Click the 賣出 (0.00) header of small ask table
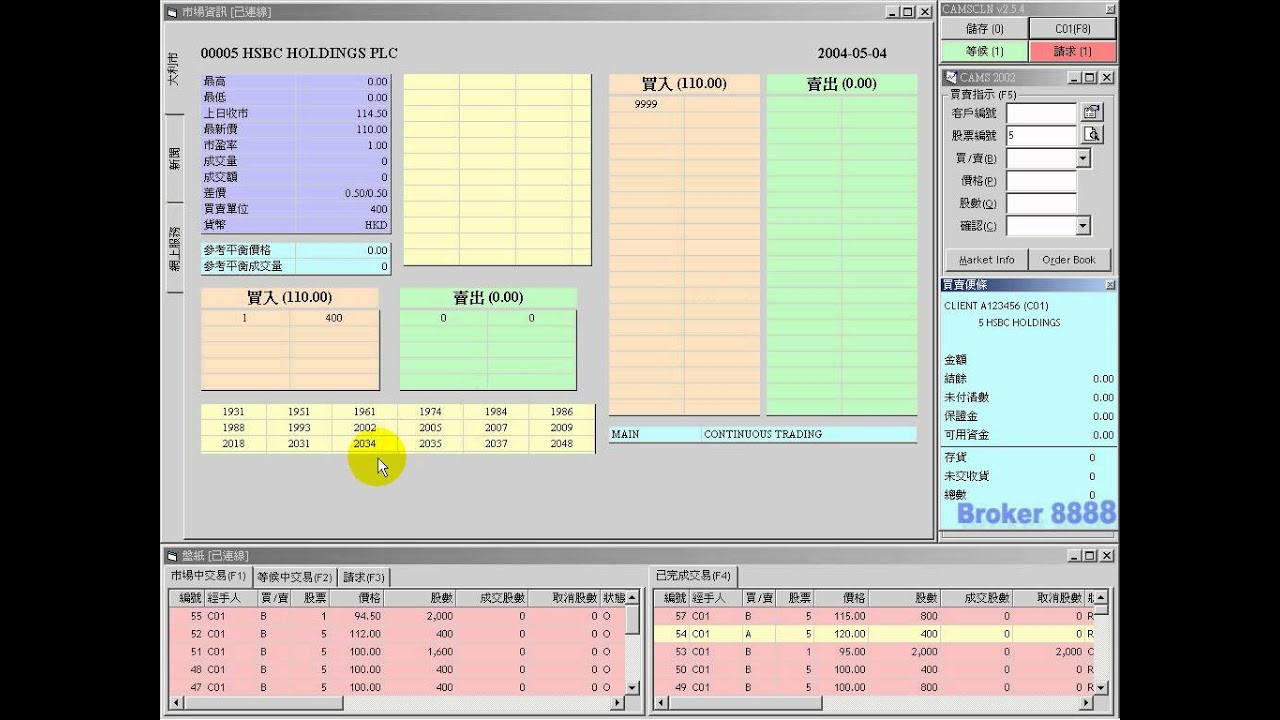 (488, 298)
